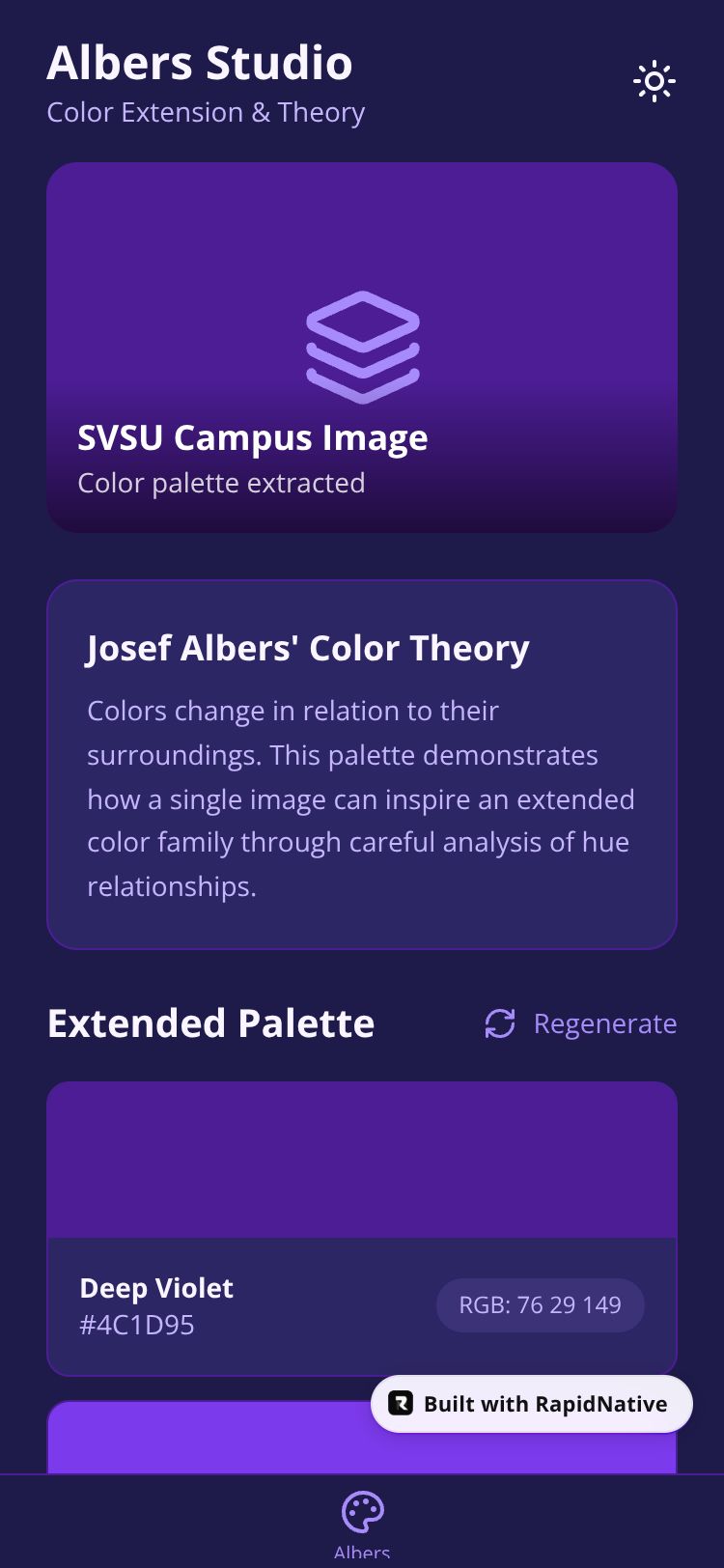Click the Color Extension & Theory subtitle

[206, 112]
